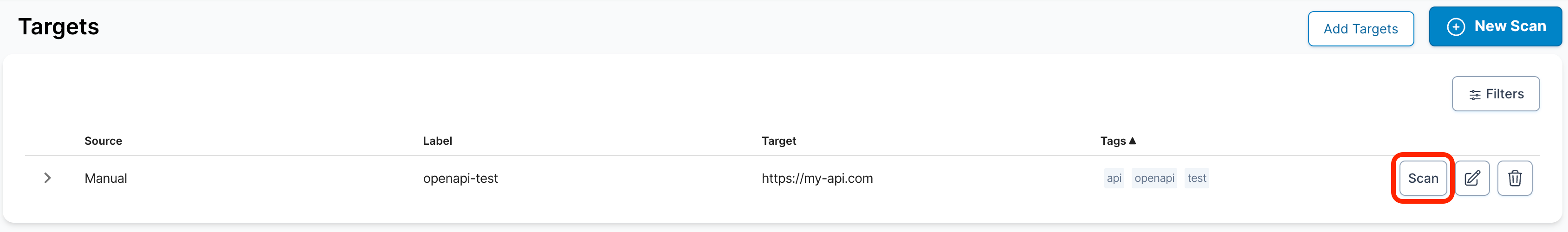Sort by the Source column header

(103, 141)
